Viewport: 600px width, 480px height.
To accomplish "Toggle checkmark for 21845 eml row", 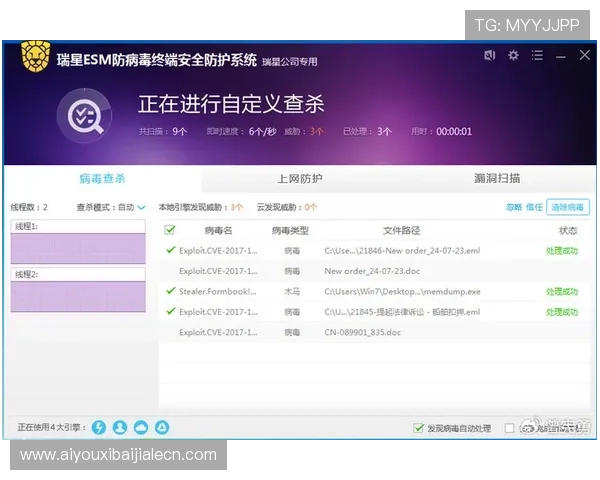I will (171, 311).
